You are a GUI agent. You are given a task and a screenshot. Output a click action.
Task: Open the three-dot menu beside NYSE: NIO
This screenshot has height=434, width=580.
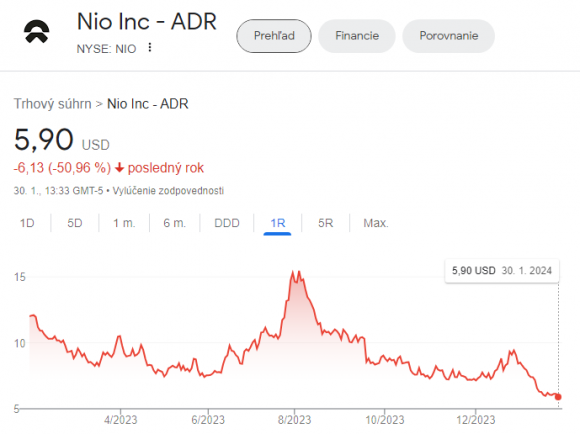[x=150, y=47]
